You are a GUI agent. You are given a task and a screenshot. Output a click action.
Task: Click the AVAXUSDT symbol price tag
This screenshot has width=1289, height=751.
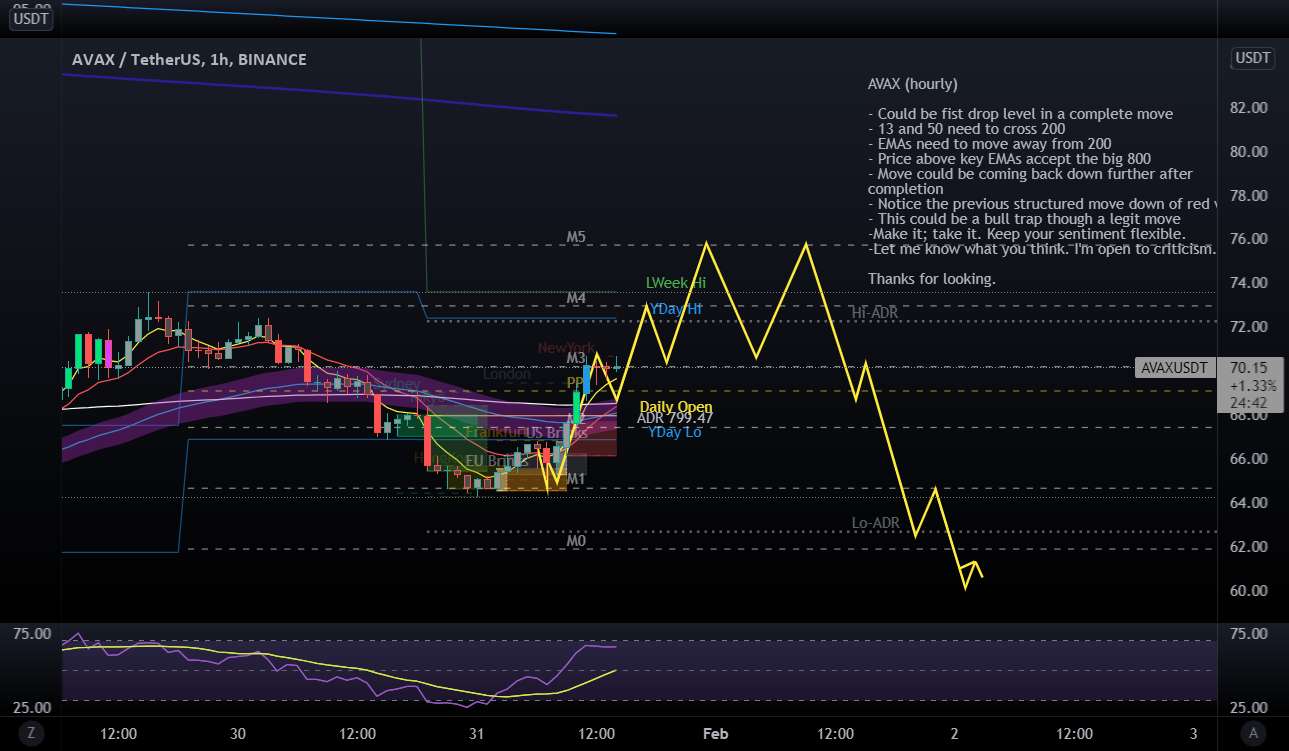1176,368
